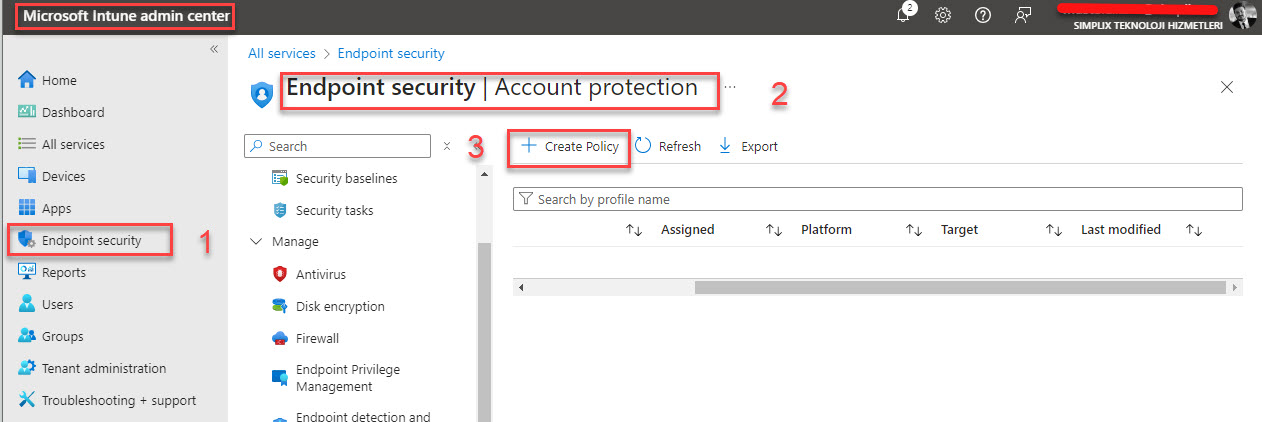Open the ellipsis more options menu
1262x422 pixels.
(x=730, y=87)
